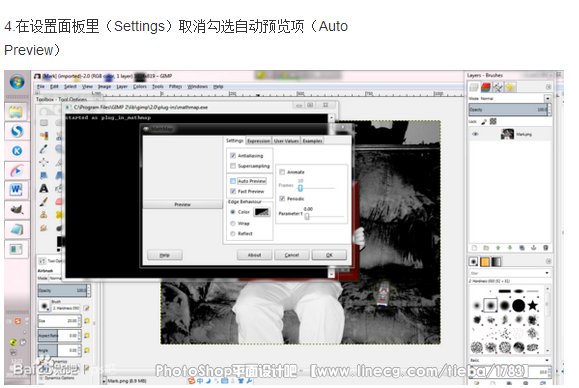Select the Eraser tool in Toolbox
This screenshot has height=388, width=579.
coord(59,202)
